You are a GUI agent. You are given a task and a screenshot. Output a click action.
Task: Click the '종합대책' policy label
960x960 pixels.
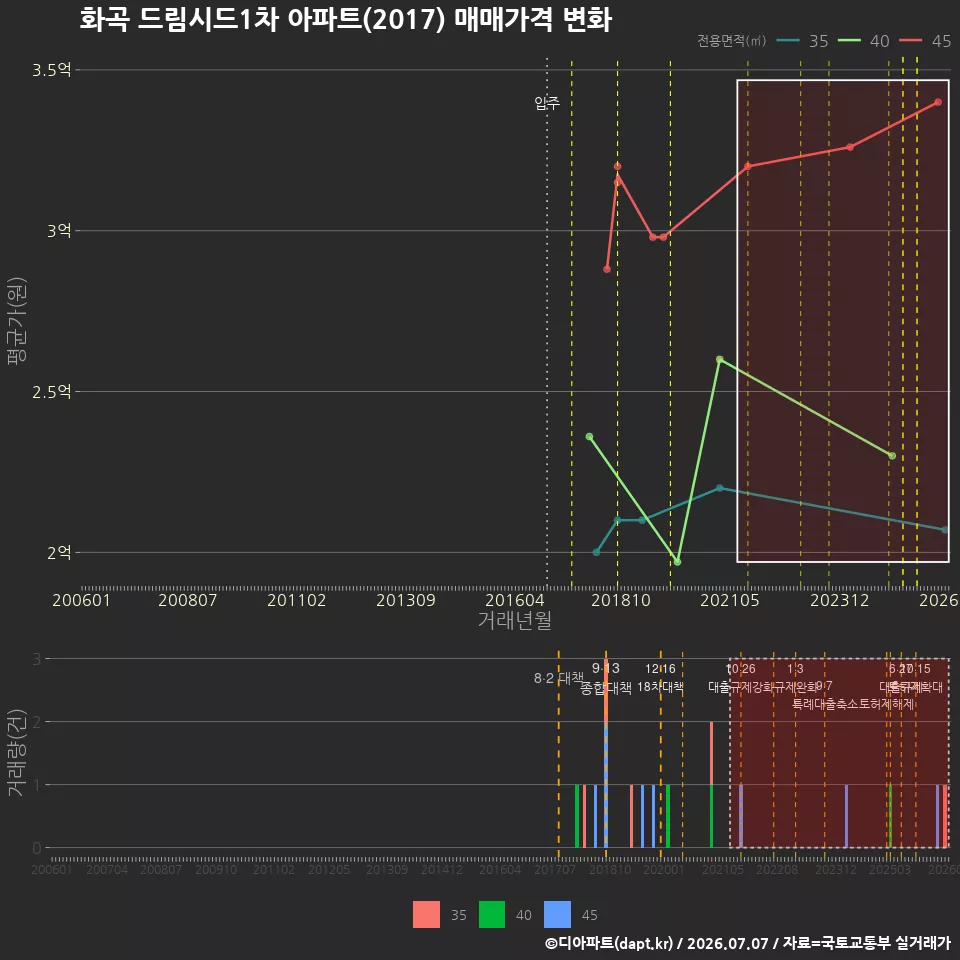tap(606, 688)
